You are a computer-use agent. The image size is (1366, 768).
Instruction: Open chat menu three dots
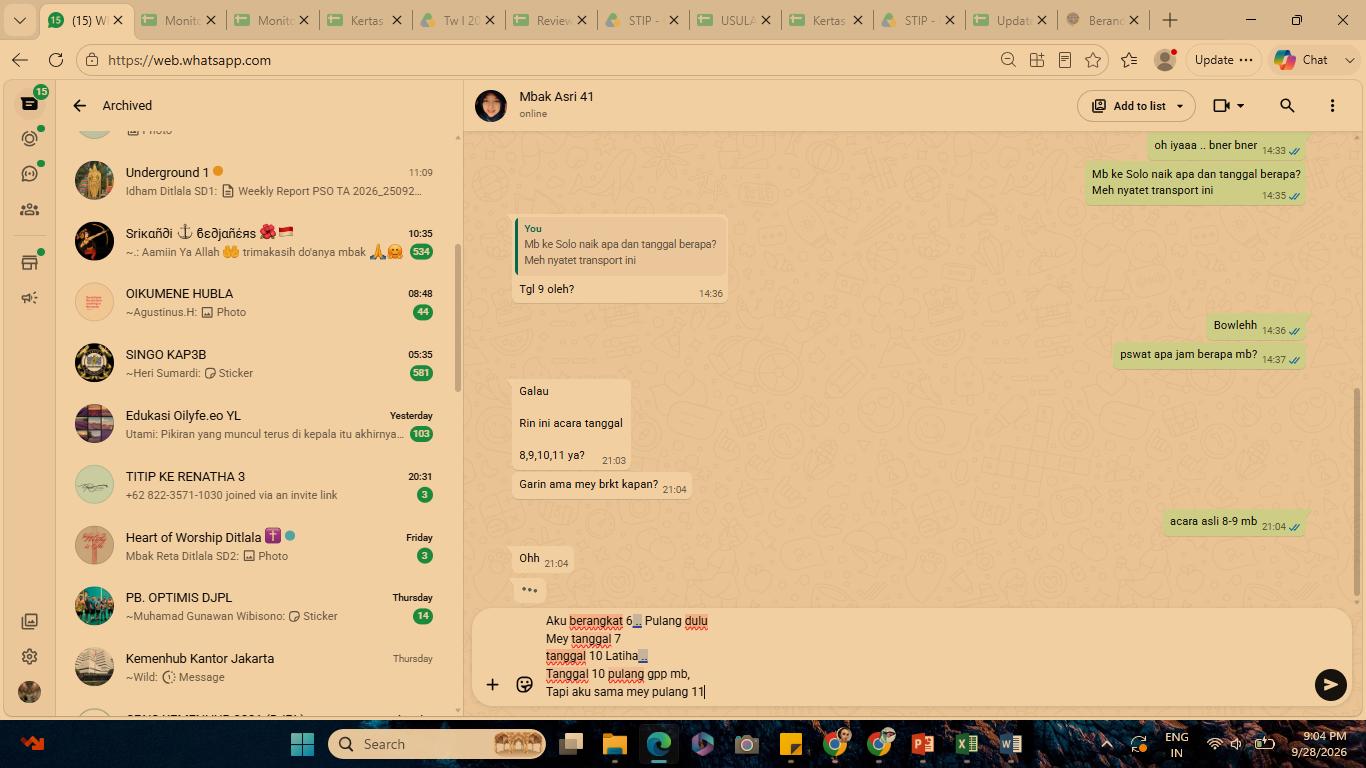[1332, 105]
